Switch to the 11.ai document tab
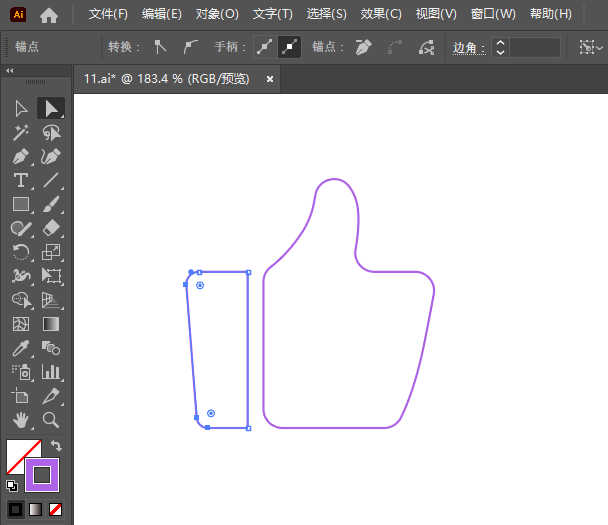608x525 pixels. (167, 79)
